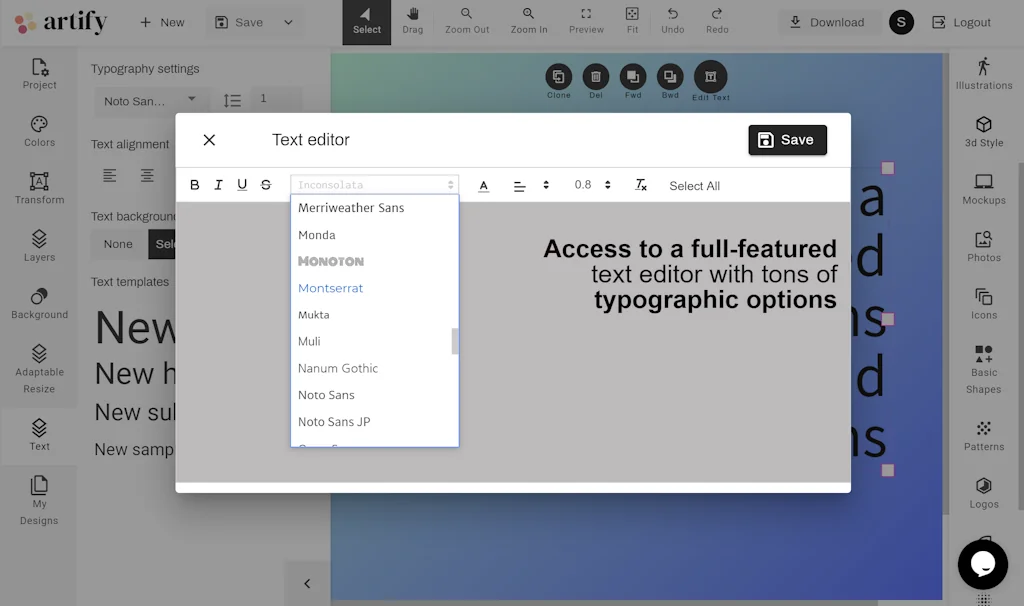Click the font list scrollbar thumb
1024x606 pixels.
[455, 341]
